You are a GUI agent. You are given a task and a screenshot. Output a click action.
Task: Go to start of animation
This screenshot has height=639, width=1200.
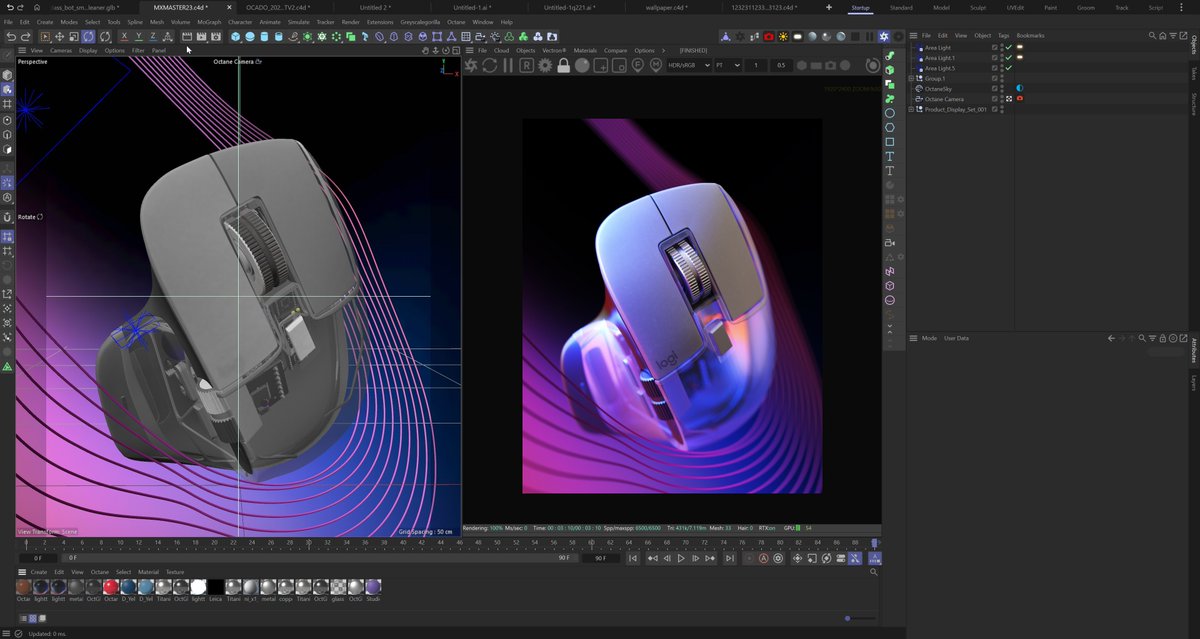click(633, 558)
